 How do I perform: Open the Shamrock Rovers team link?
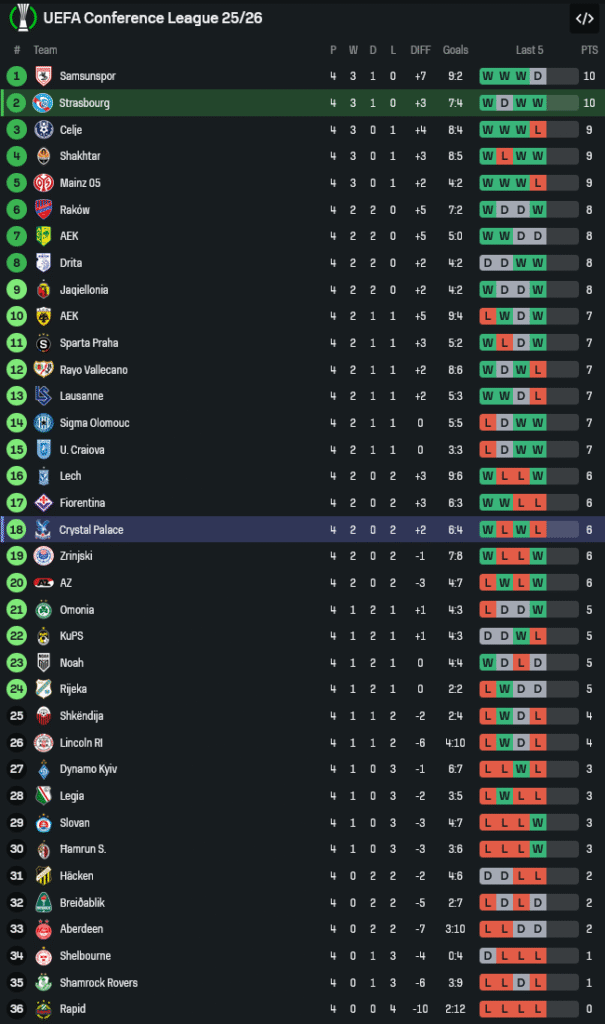97,983
